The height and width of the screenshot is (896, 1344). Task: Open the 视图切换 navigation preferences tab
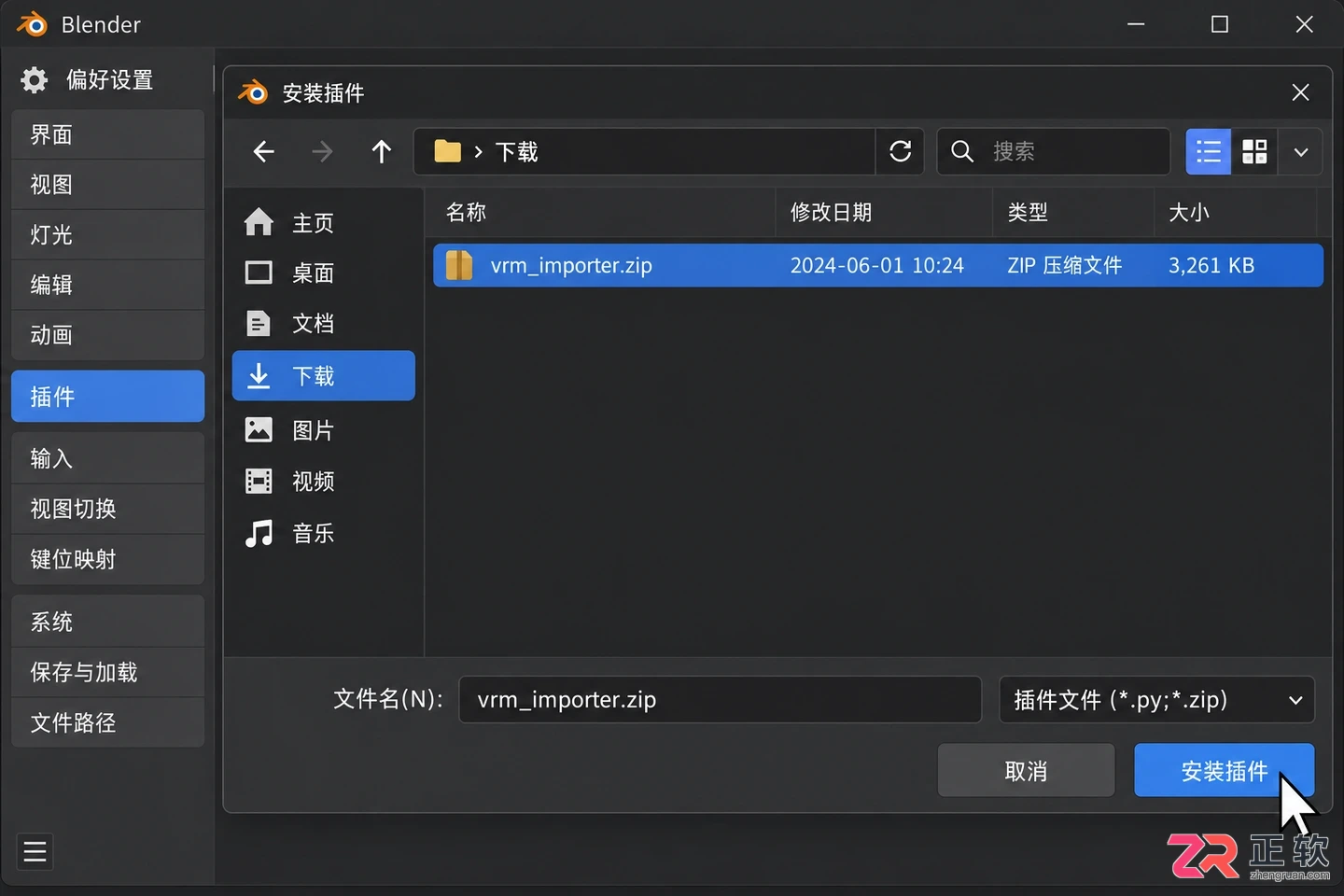click(x=107, y=509)
